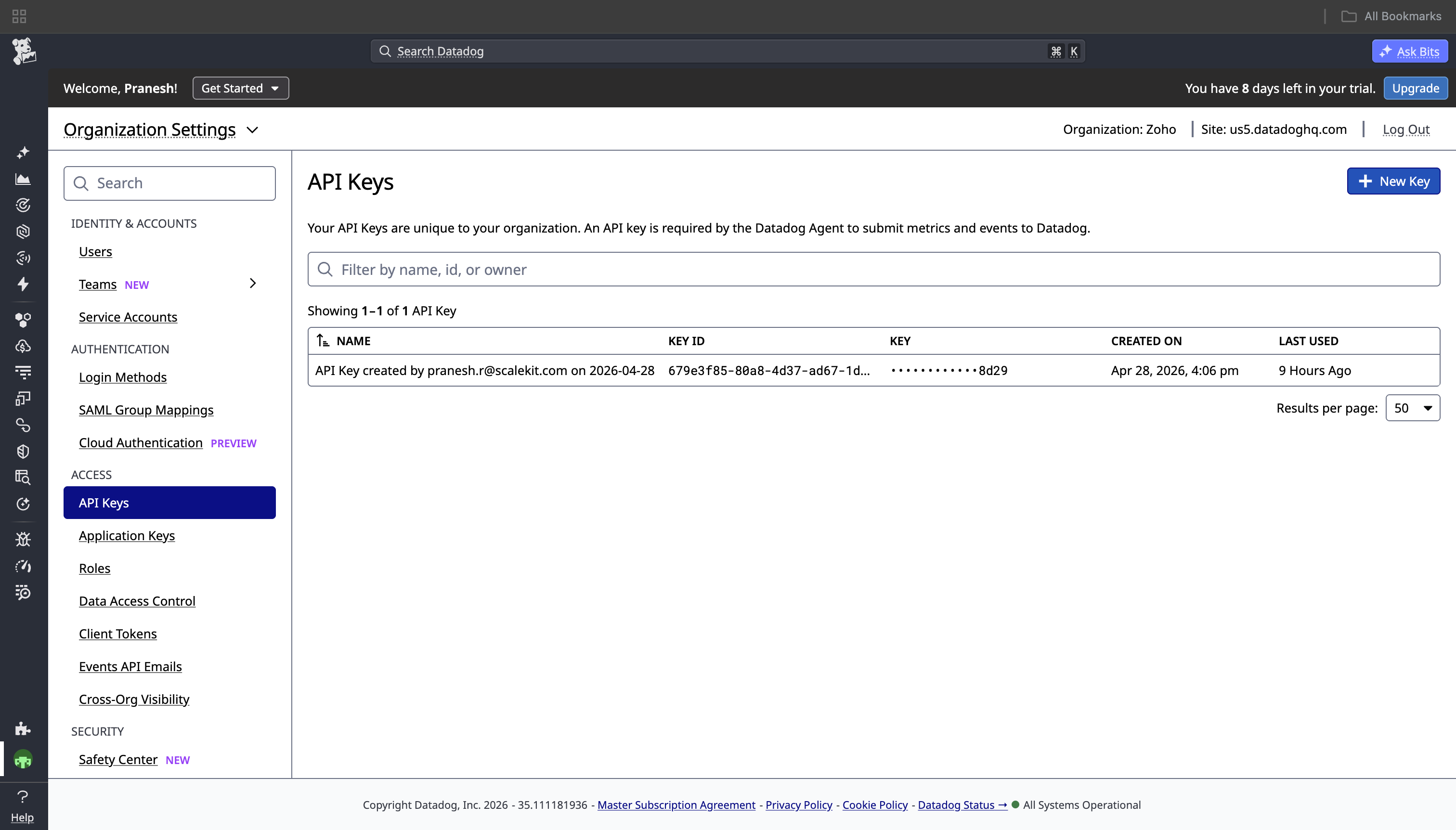1456x830 pixels.
Task: Click the masked key ending 8d29
Action: (949, 370)
